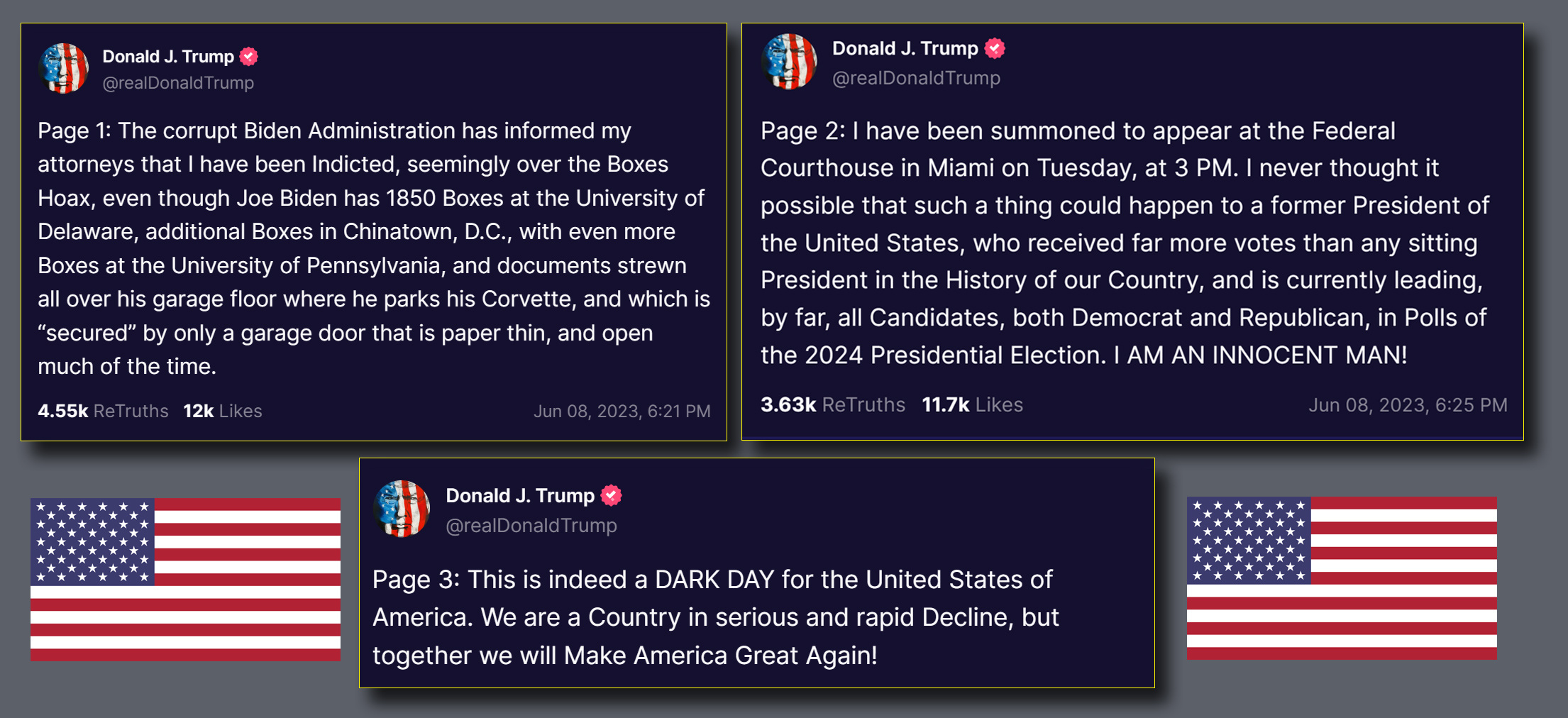Click the Jun 08, 2023, 6:21 PM timestamp
1568x718 pixels.
coord(622,412)
